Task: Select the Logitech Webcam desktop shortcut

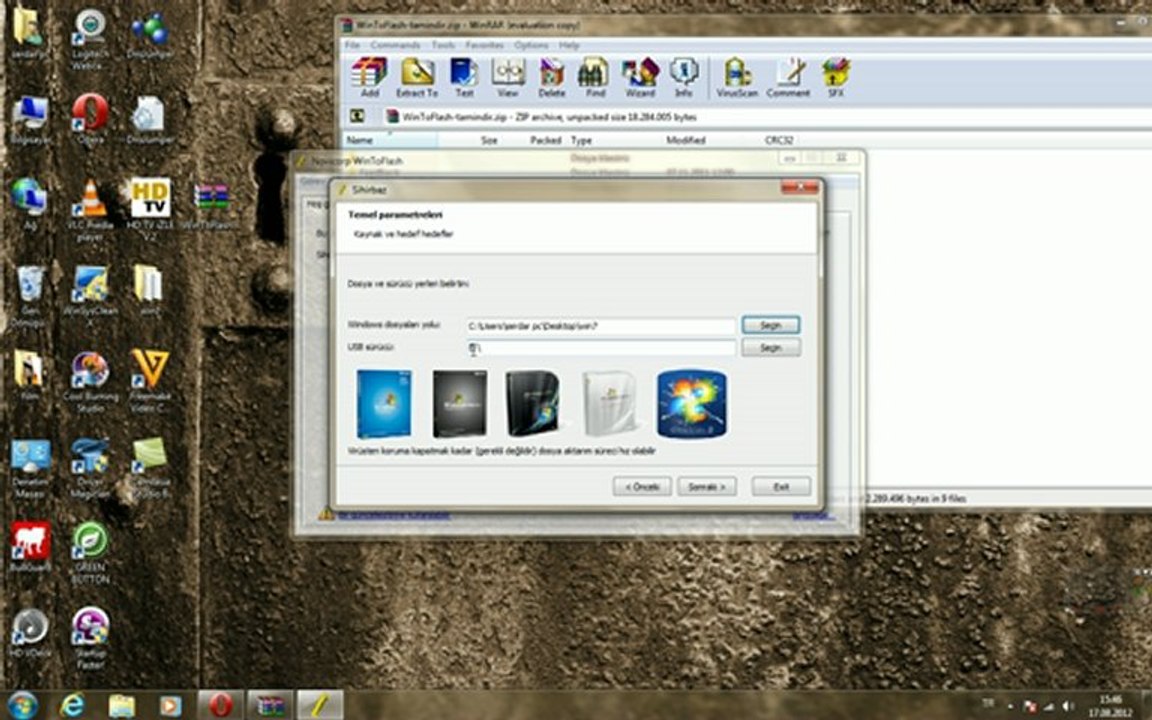Action: click(x=90, y=39)
